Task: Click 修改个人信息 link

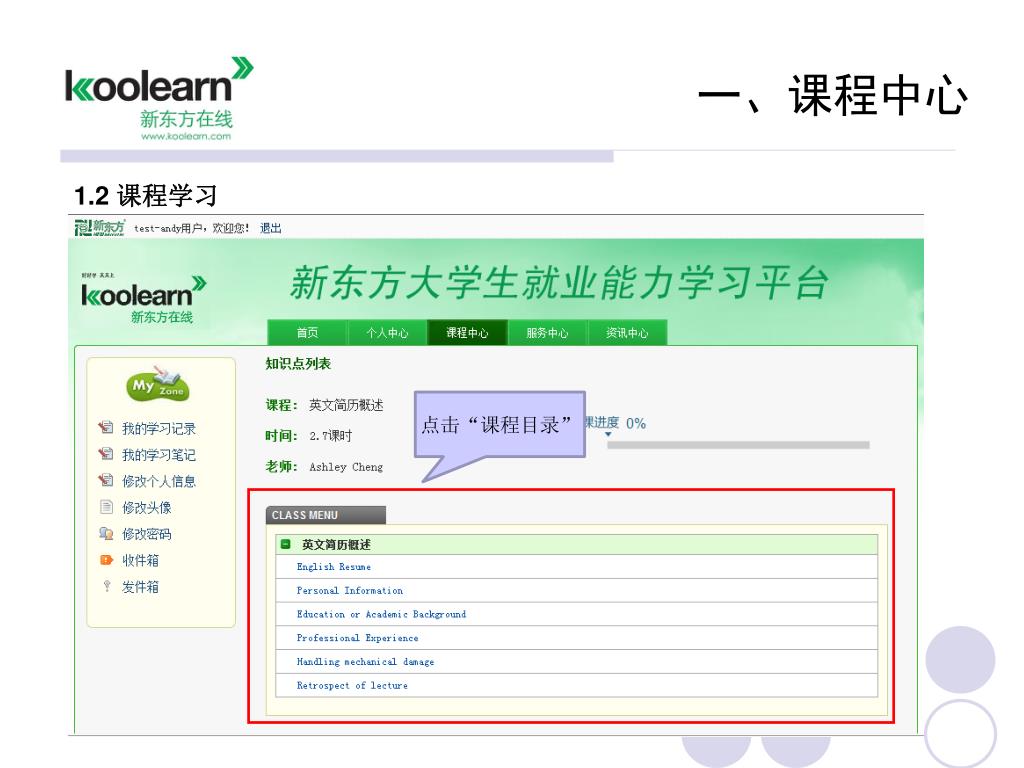Action: pos(159,481)
